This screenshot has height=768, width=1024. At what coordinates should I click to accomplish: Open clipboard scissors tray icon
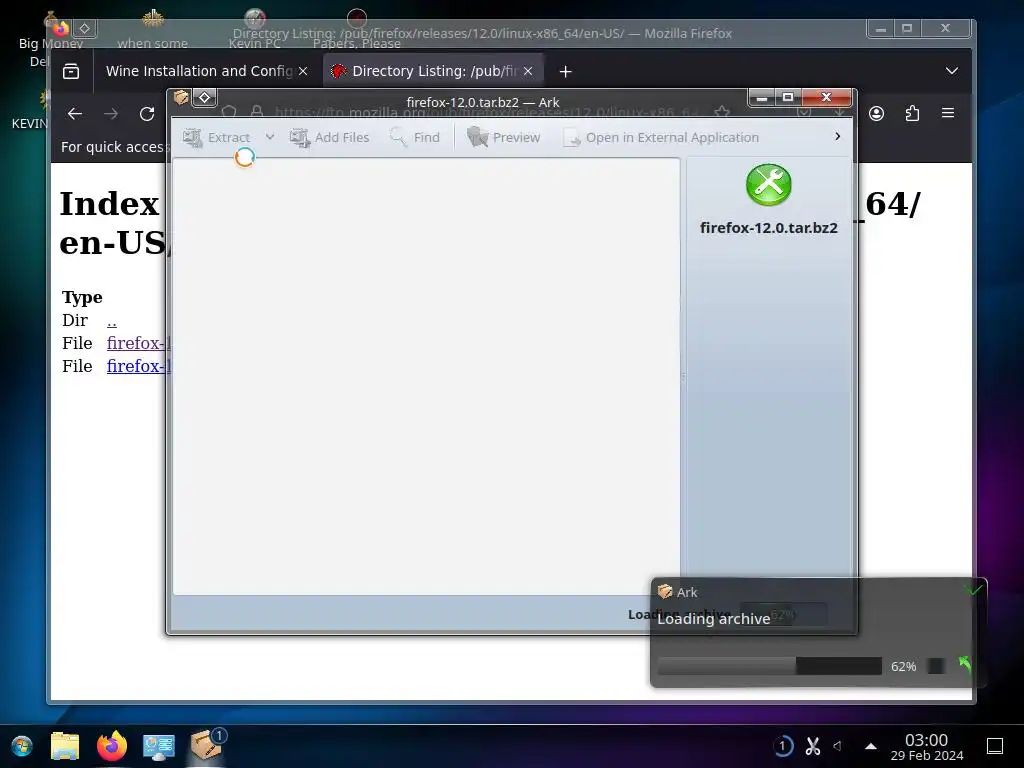click(x=812, y=746)
